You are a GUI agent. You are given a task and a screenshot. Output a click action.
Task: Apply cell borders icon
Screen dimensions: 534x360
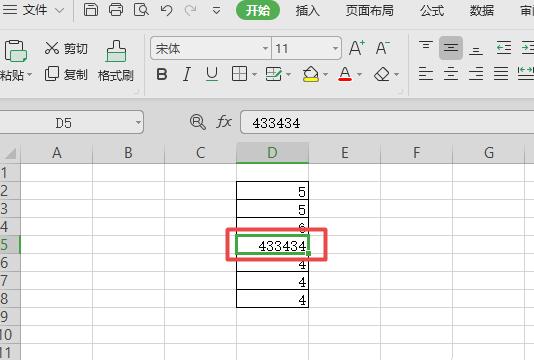pos(239,74)
